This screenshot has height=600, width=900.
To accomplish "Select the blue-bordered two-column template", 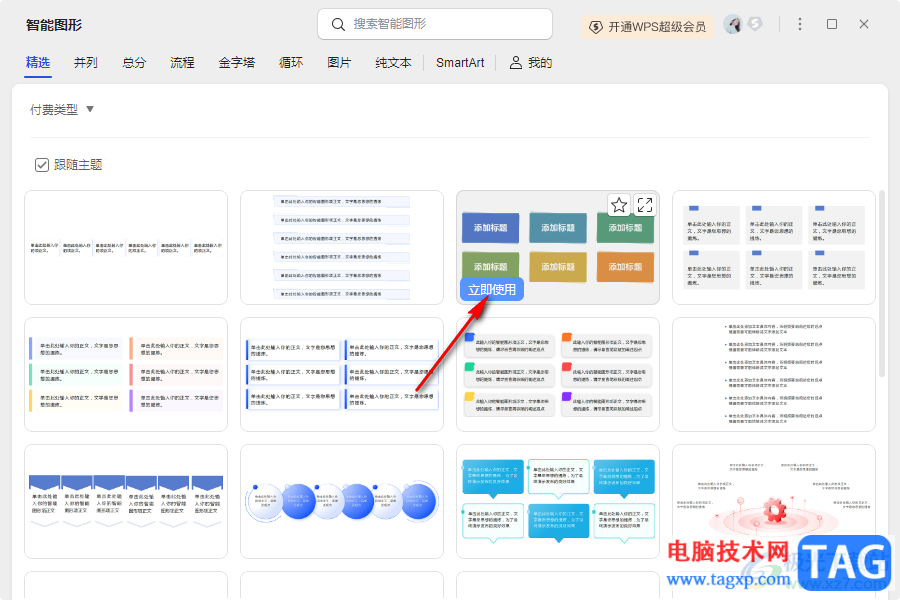I will [342, 374].
